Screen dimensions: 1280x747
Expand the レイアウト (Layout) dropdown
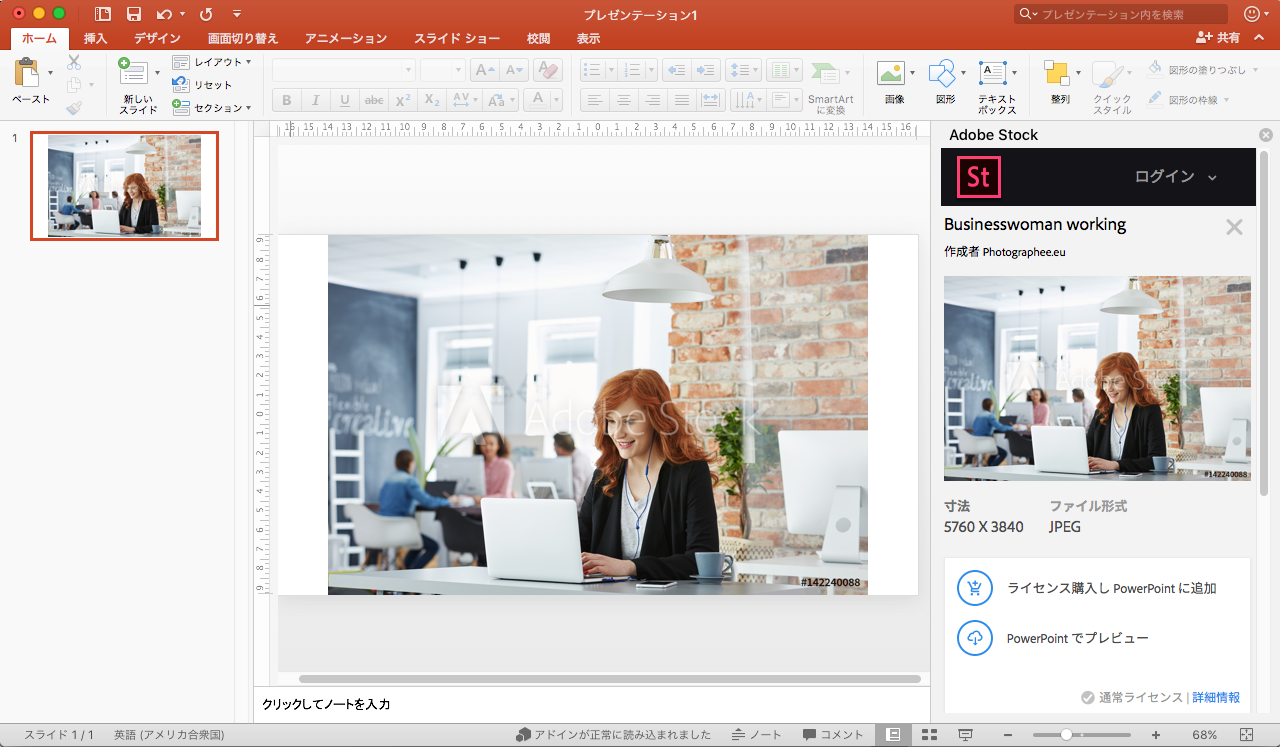213,62
